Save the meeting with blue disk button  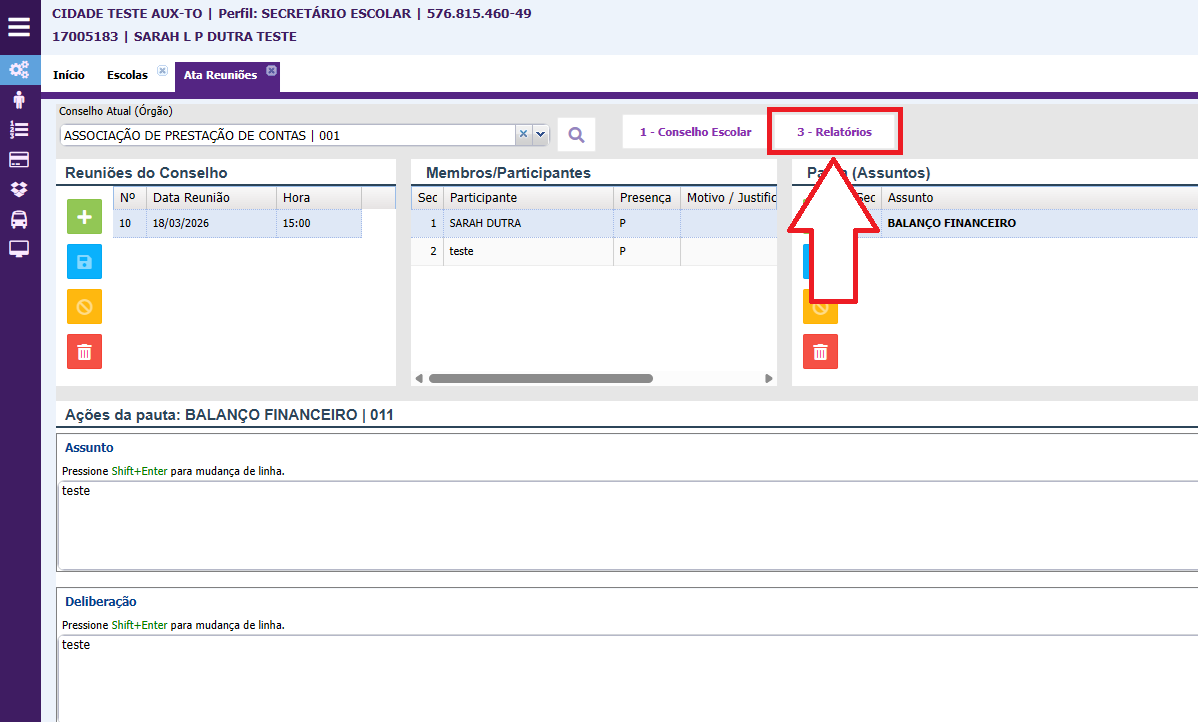(84, 262)
